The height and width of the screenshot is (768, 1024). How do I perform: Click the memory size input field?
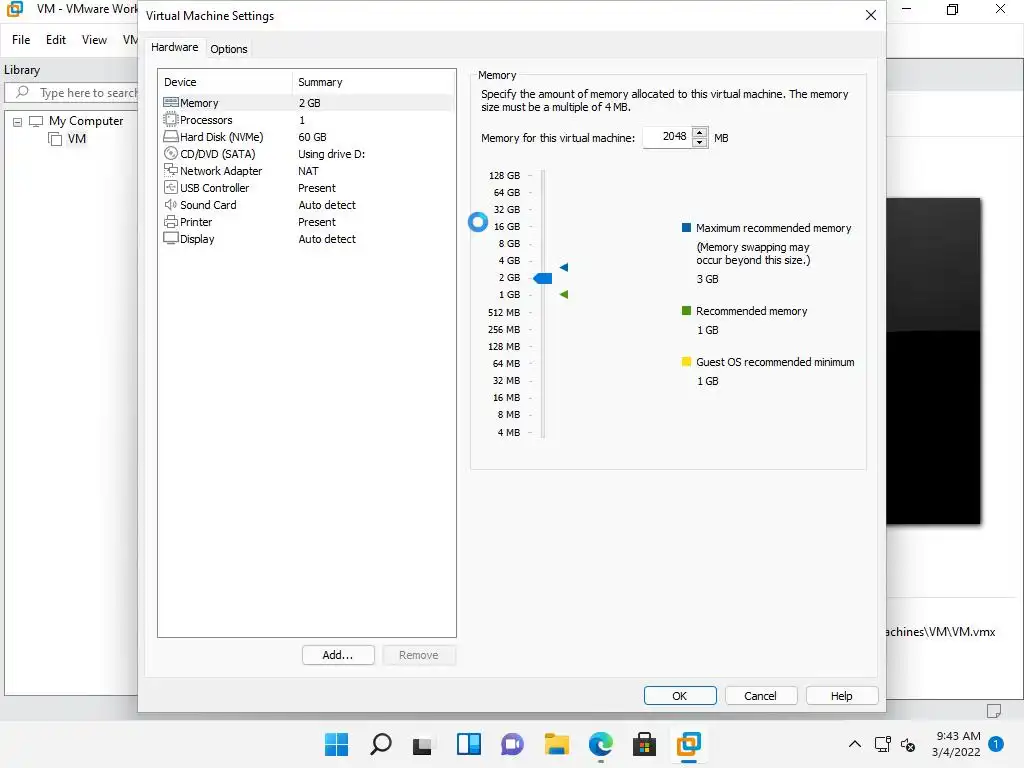click(x=667, y=137)
